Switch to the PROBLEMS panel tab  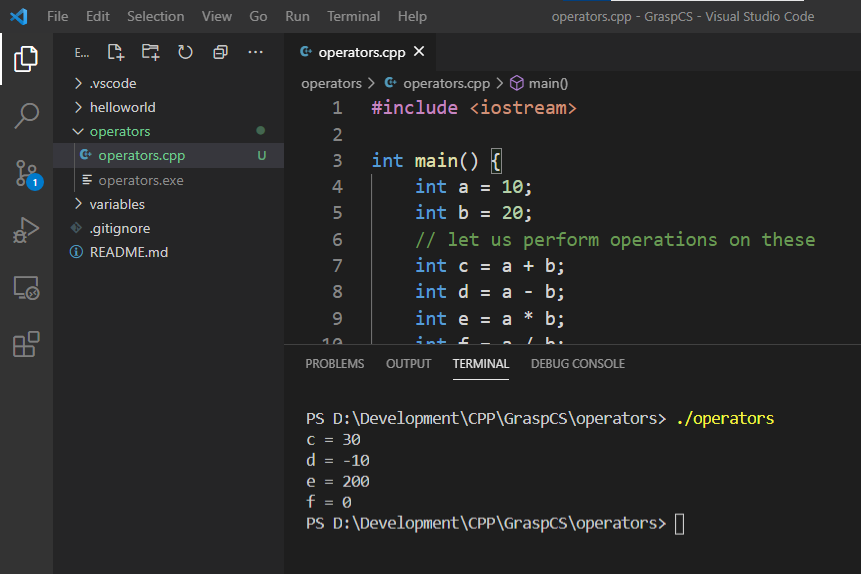pyautogui.click(x=334, y=364)
